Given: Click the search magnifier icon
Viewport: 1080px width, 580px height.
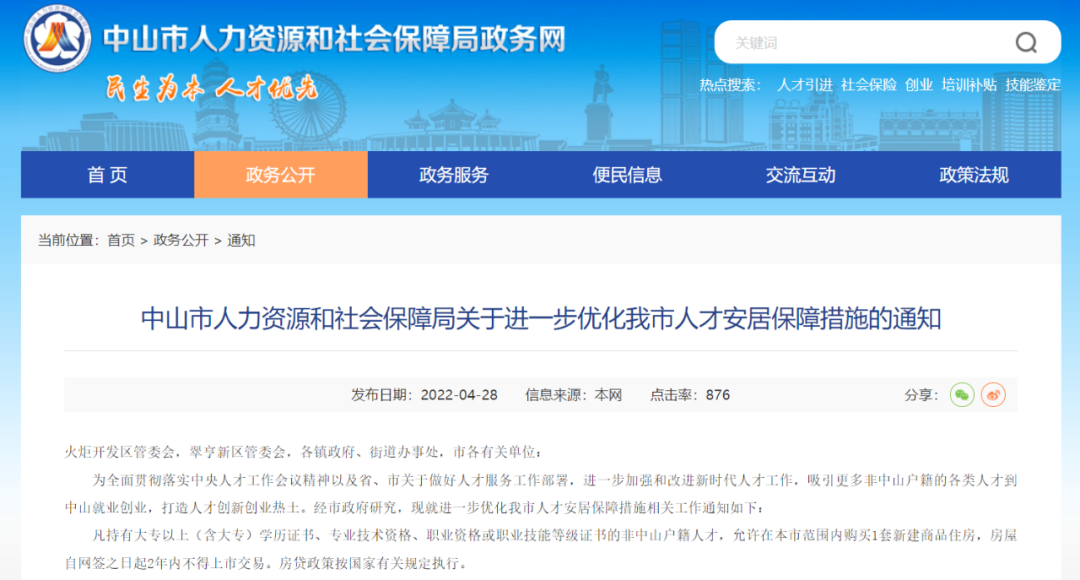Looking at the screenshot, I should [1026, 42].
